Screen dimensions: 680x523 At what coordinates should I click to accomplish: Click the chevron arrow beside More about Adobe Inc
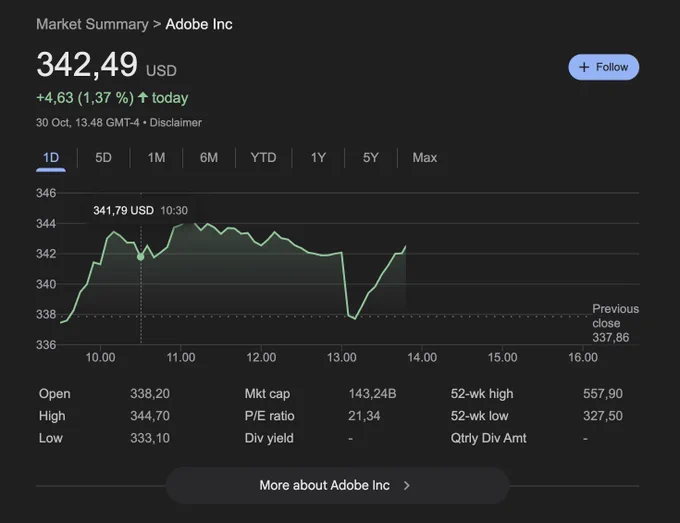click(x=406, y=486)
